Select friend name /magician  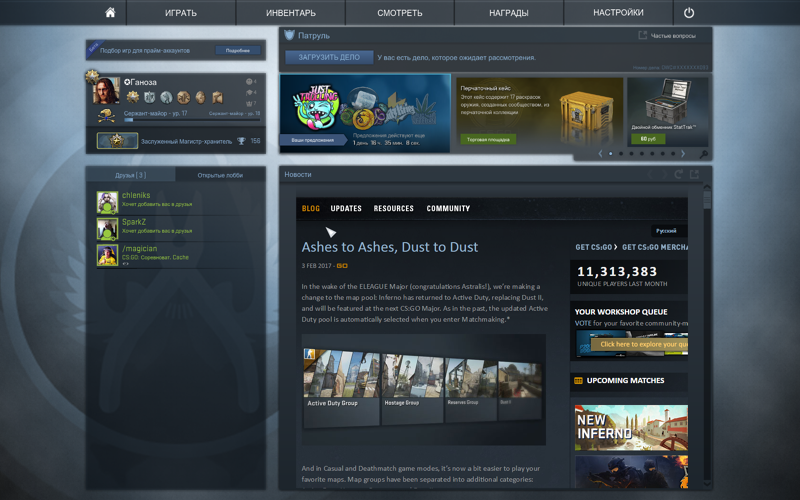click(x=139, y=248)
